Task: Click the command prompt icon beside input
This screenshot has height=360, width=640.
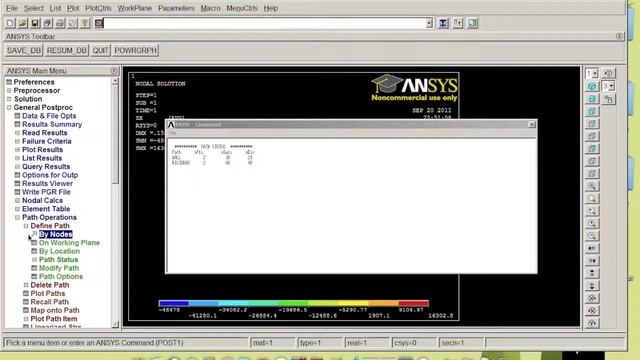Action: click(99, 23)
